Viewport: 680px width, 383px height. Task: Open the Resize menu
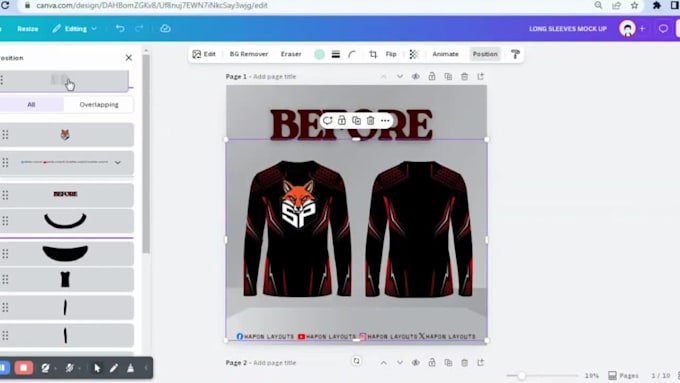(28, 29)
